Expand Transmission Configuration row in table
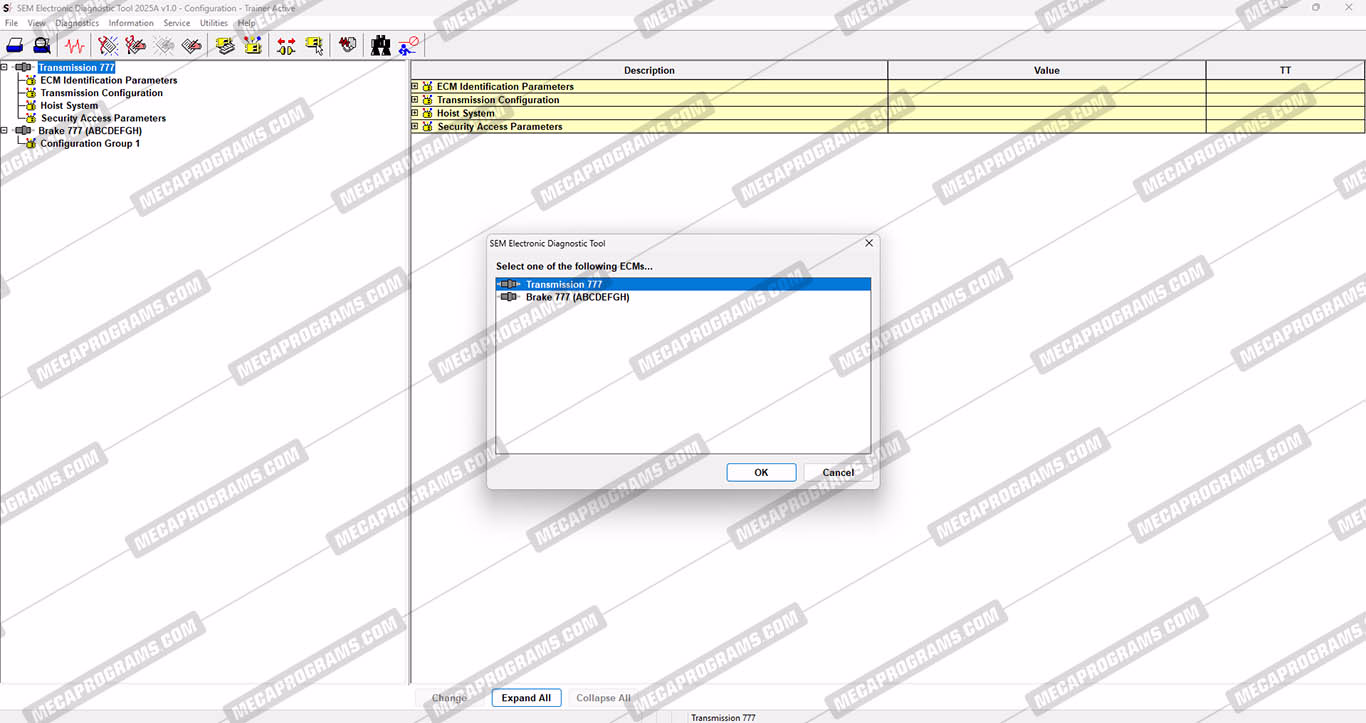The width and height of the screenshot is (1366, 723). tap(415, 100)
